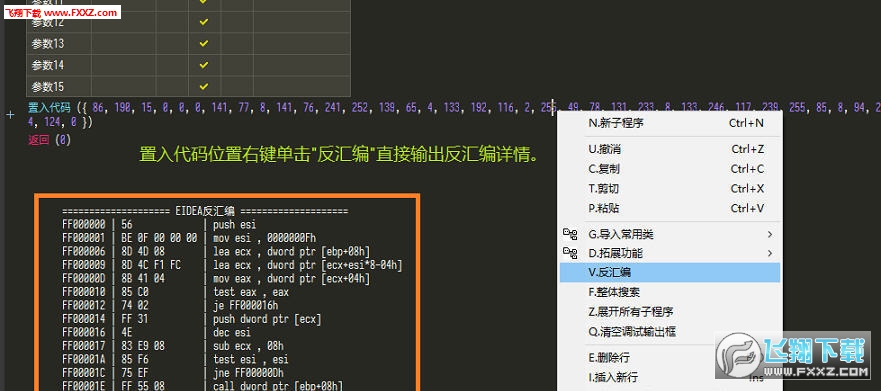Viewport: 881px width, 391px height.
Task: Click the 飞翔下载 watermark logo at bottom right
Action: [x=797, y=356]
